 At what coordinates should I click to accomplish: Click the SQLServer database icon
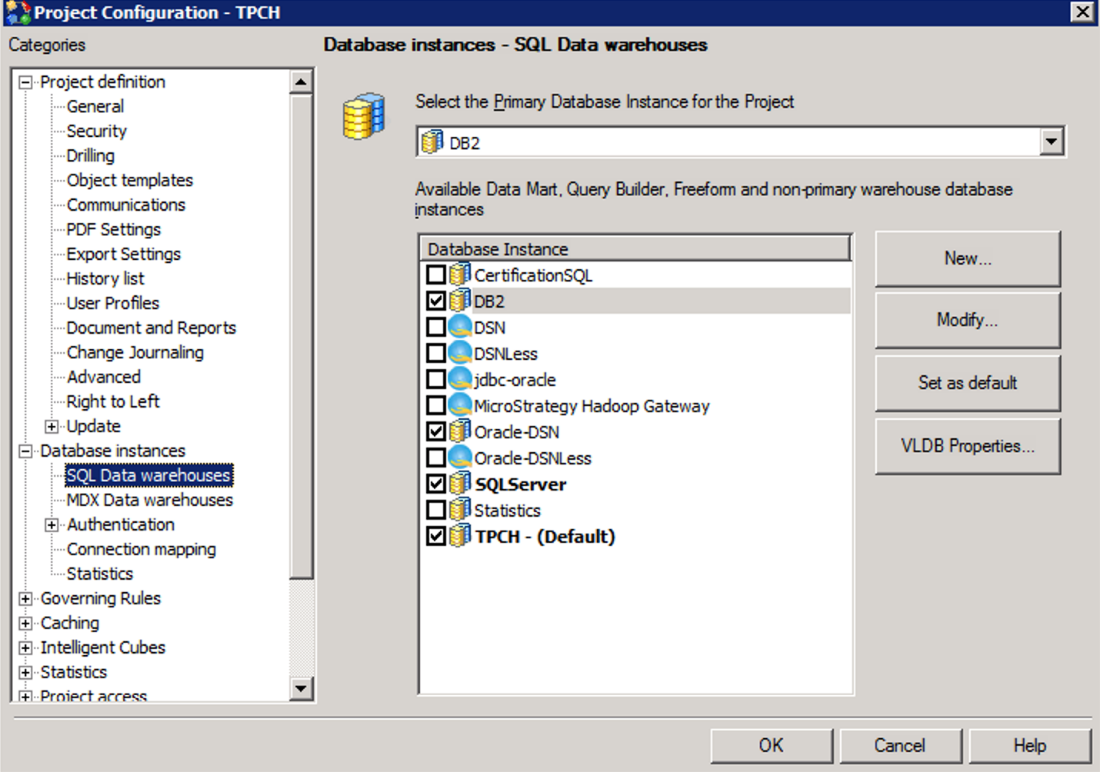460,484
